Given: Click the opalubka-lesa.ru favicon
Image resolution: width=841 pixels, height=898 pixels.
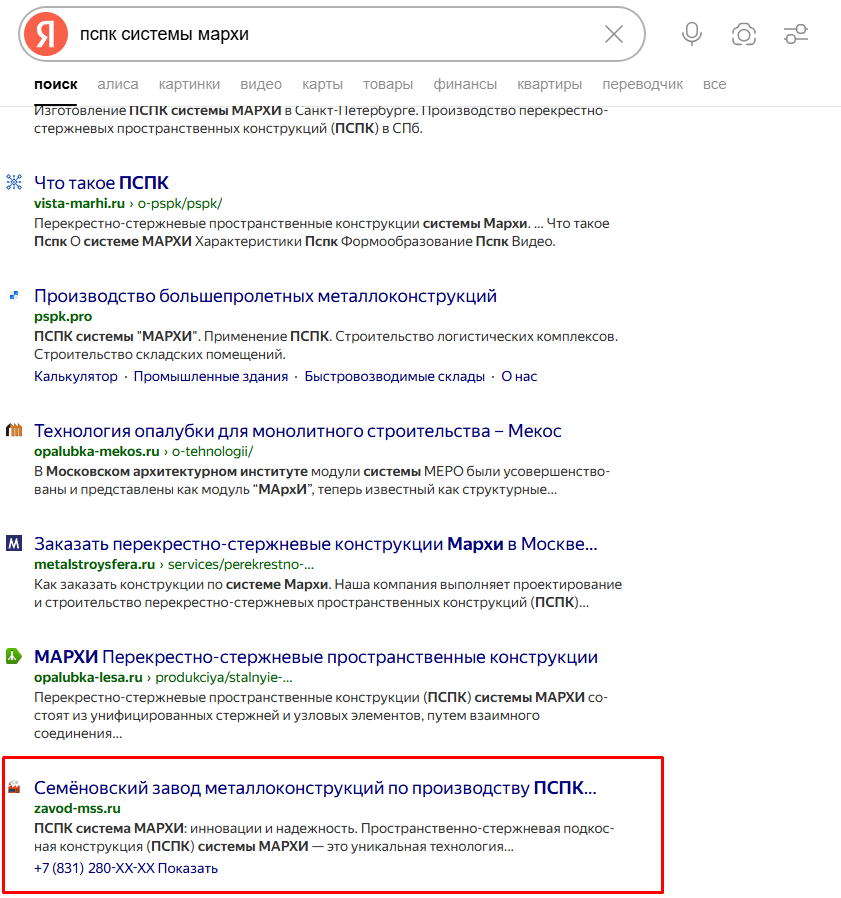Looking at the screenshot, I should tap(14, 656).
